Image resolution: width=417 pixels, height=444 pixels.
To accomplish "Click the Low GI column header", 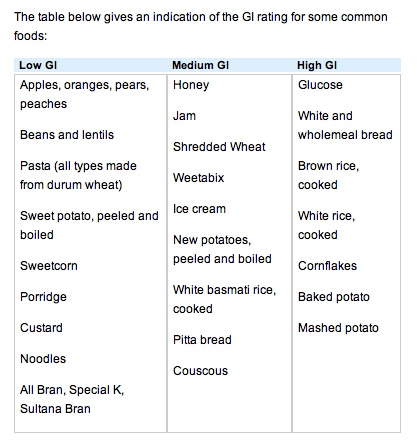I will [x=38, y=65].
